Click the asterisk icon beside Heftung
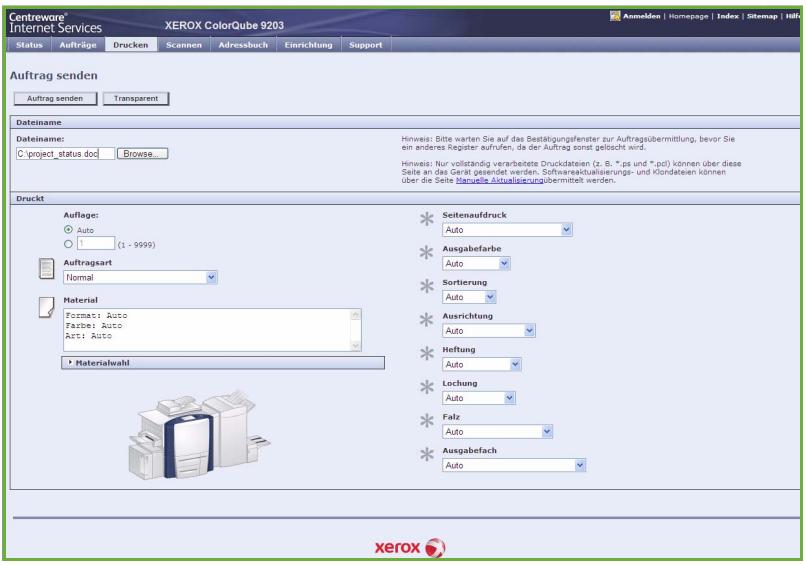The width and height of the screenshot is (806, 565). click(427, 353)
